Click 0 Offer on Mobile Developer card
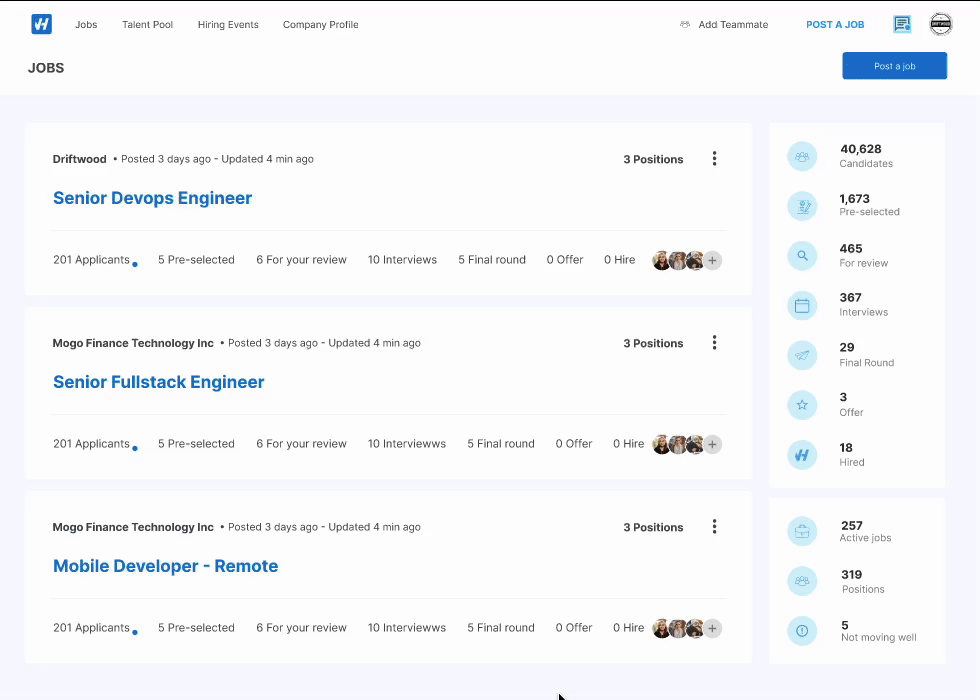This screenshot has height=700, width=980. point(574,628)
